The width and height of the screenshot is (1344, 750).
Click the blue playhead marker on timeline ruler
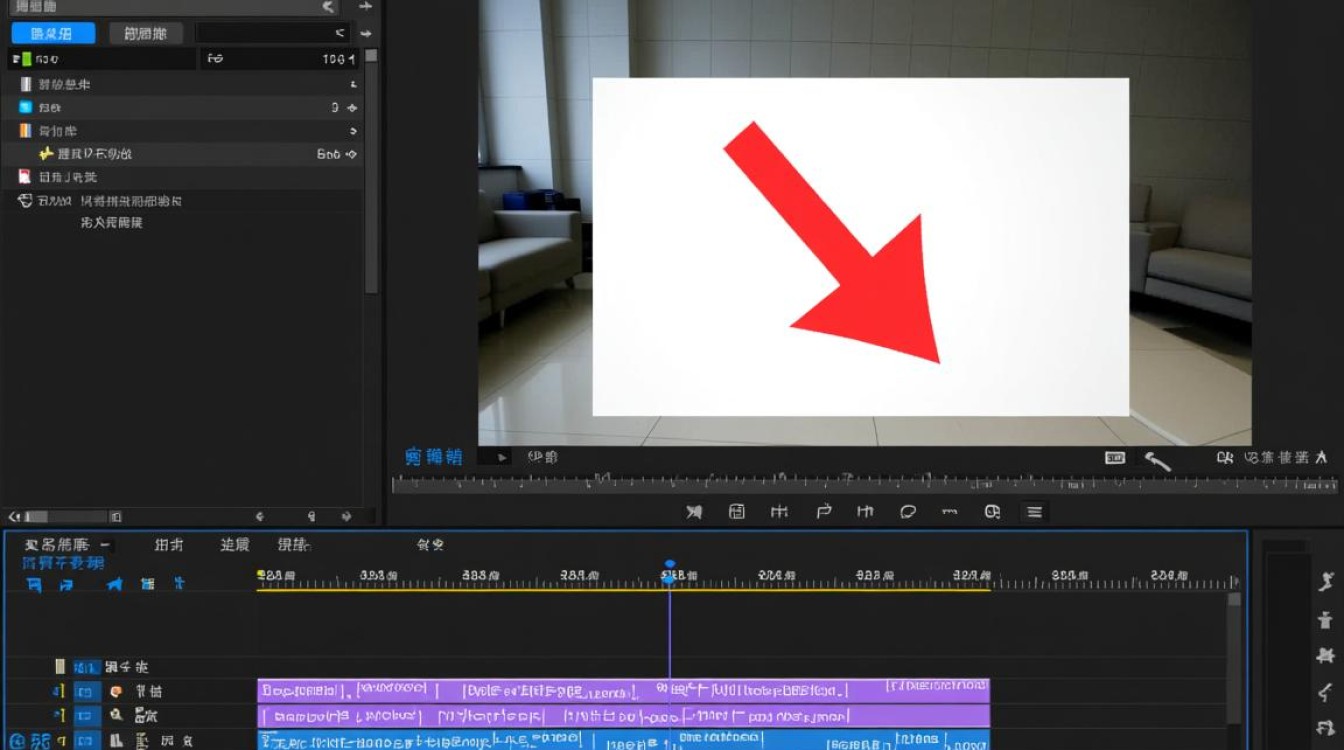pos(670,566)
